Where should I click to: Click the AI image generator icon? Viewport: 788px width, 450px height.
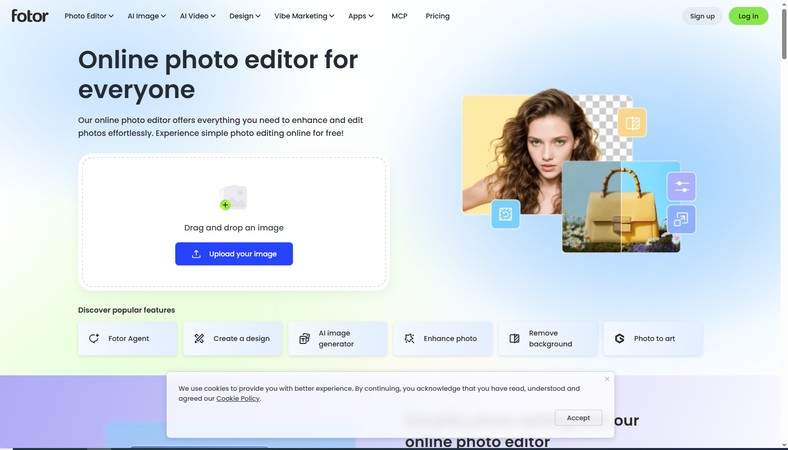pyautogui.click(x=304, y=338)
